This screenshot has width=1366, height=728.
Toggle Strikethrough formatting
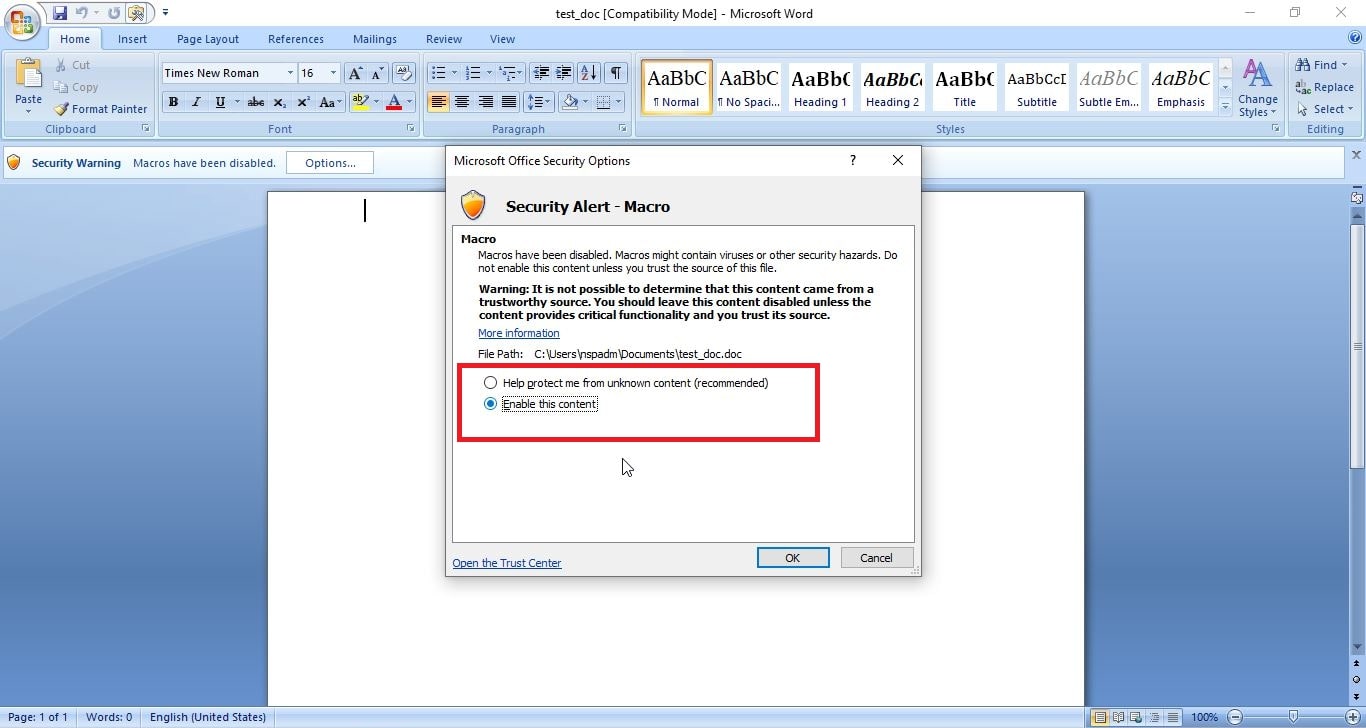click(256, 102)
